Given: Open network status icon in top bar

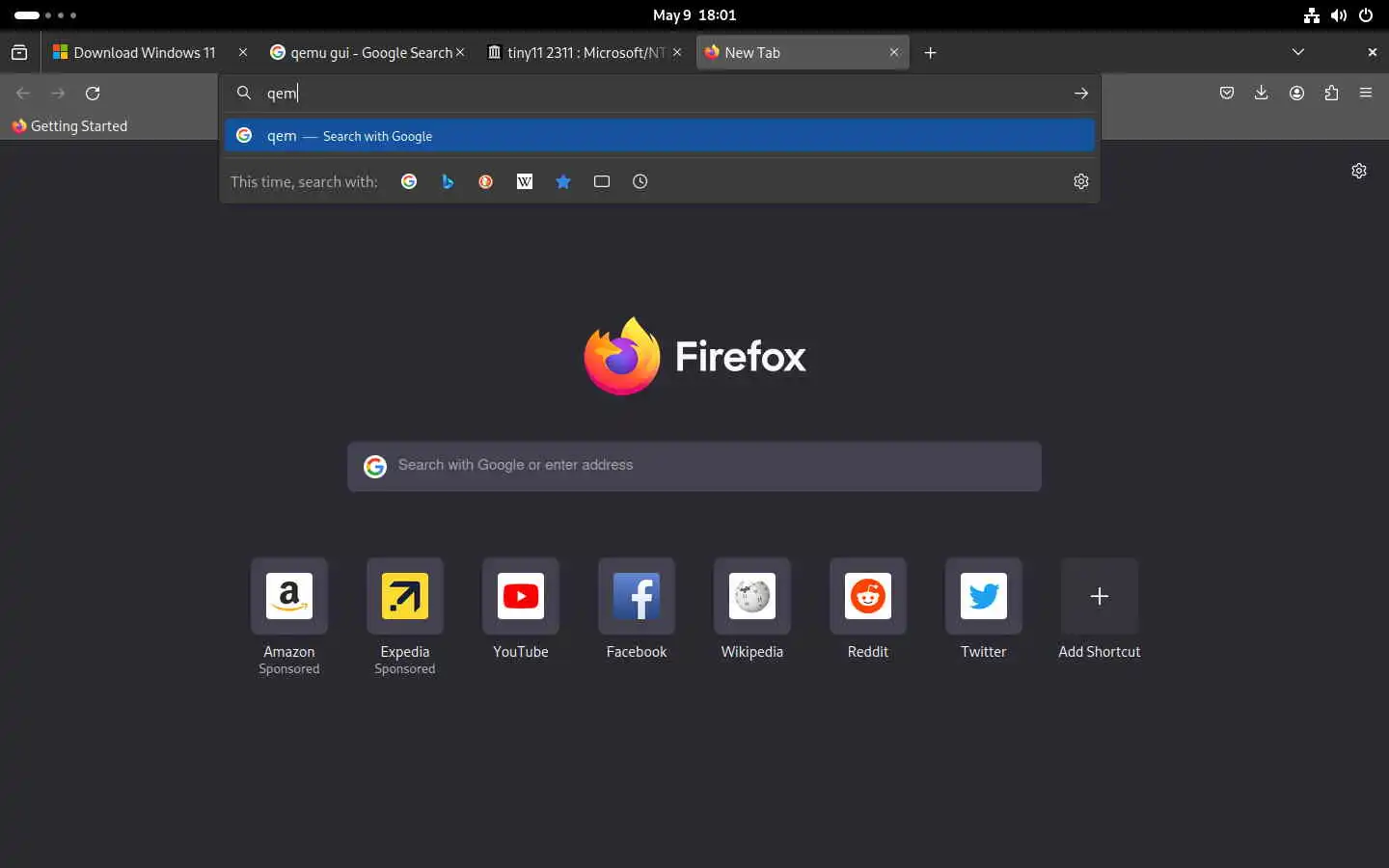Looking at the screenshot, I should pyautogui.click(x=1312, y=15).
